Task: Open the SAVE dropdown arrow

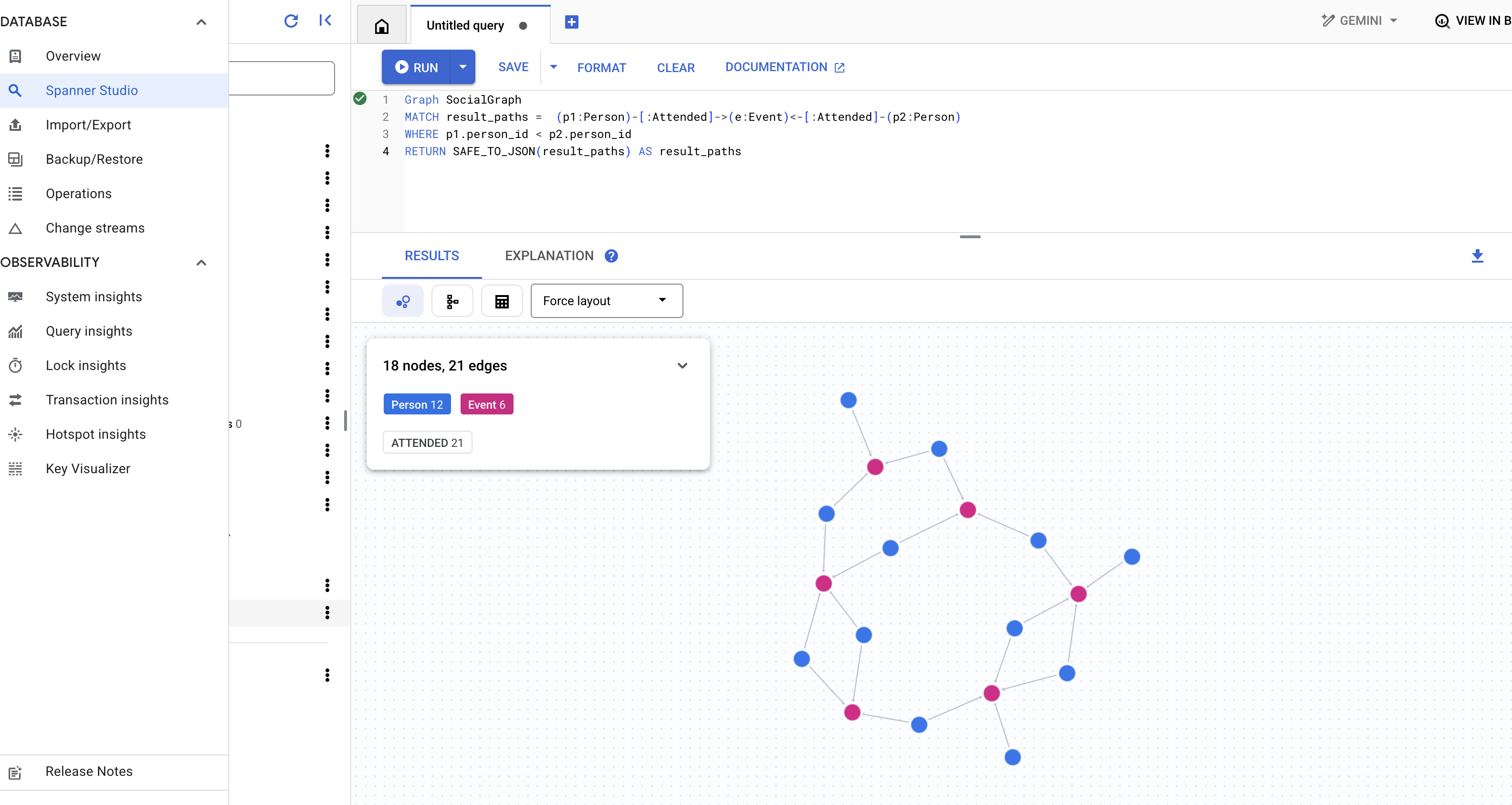Action: tap(552, 67)
